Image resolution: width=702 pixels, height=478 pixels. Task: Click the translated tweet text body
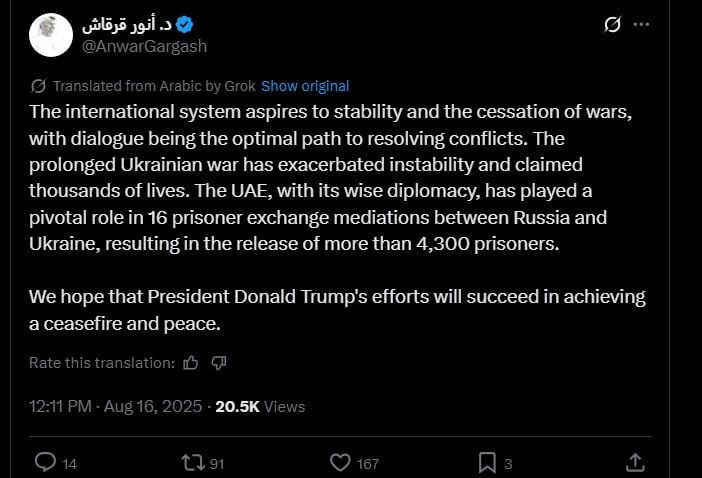click(x=338, y=218)
